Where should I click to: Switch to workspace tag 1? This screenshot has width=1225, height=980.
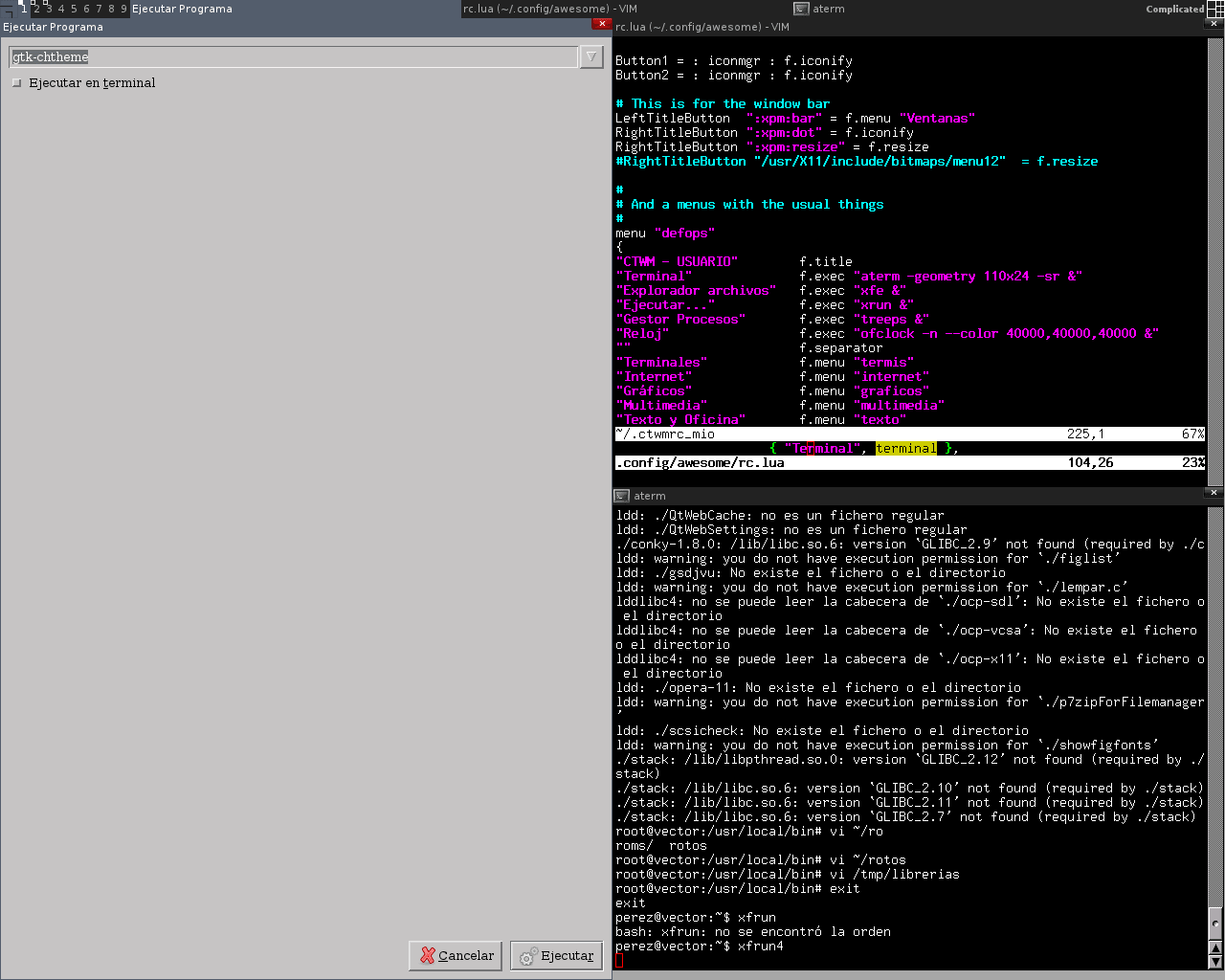pos(24,9)
